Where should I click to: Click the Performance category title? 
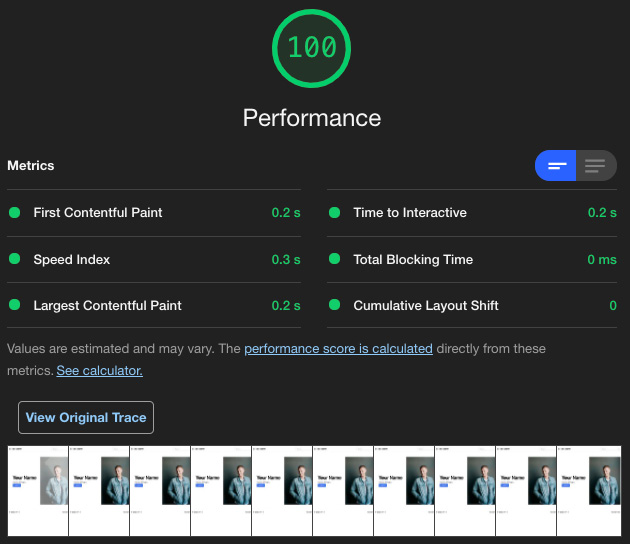pyautogui.click(x=312, y=118)
